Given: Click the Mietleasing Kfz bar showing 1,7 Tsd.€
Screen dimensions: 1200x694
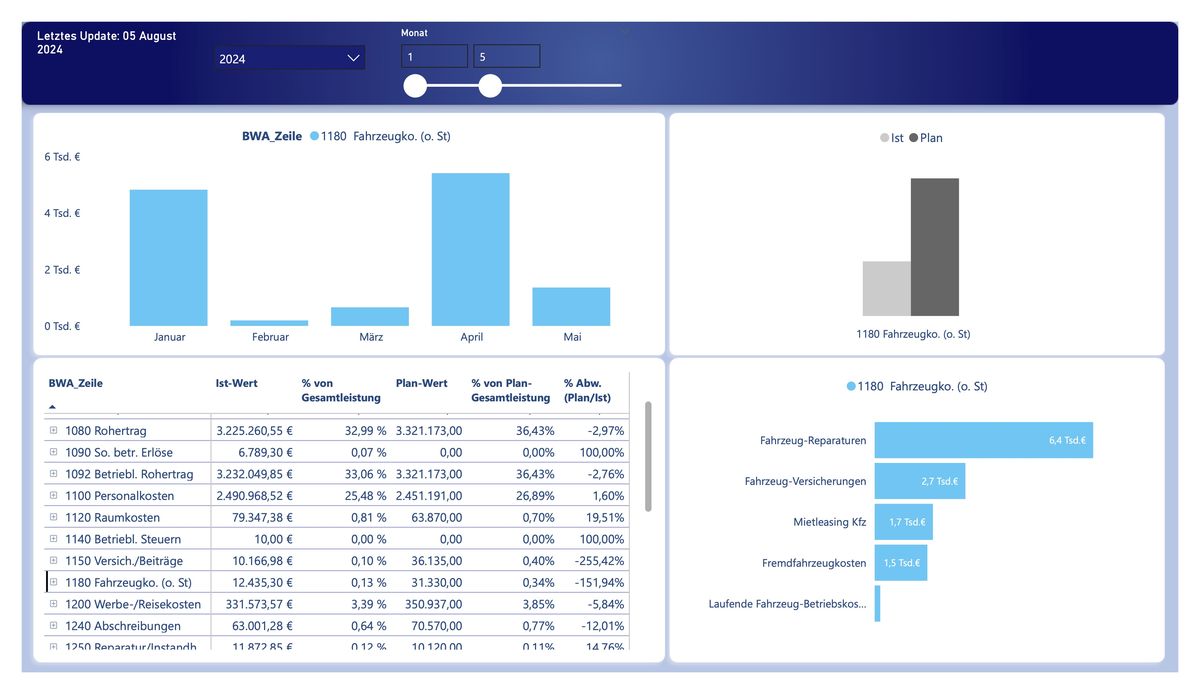Looking at the screenshot, I should 903,522.
